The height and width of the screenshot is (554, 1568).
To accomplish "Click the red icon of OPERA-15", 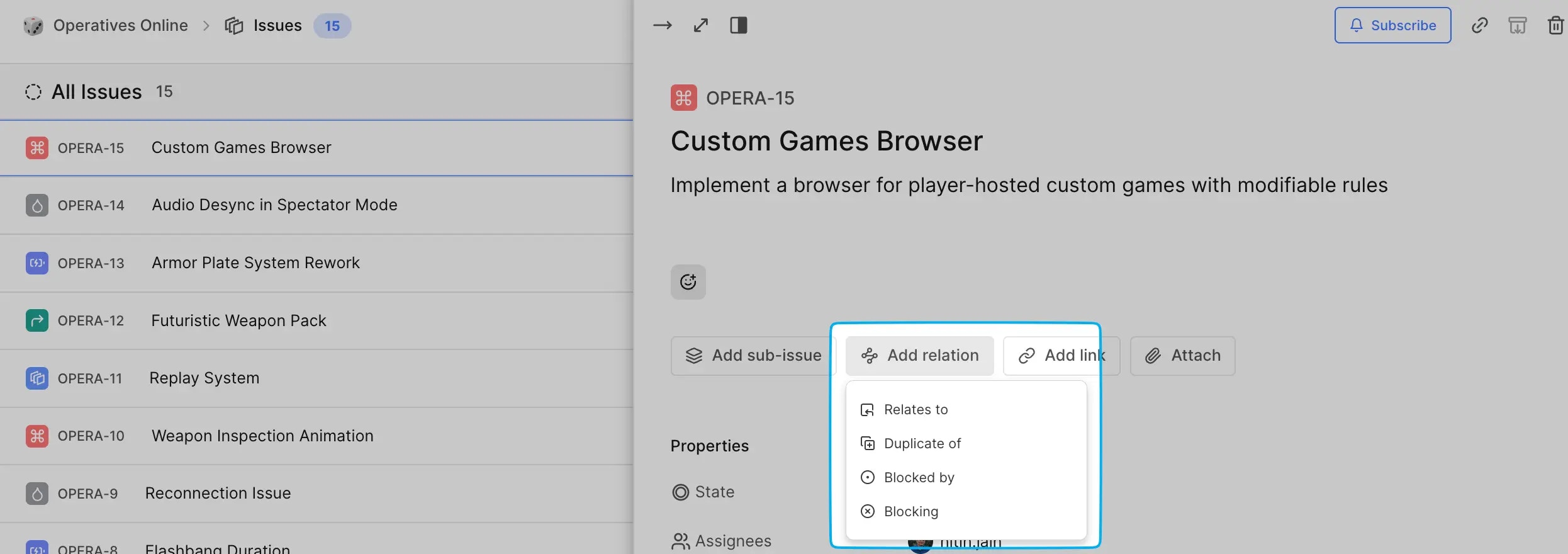I will (37, 148).
